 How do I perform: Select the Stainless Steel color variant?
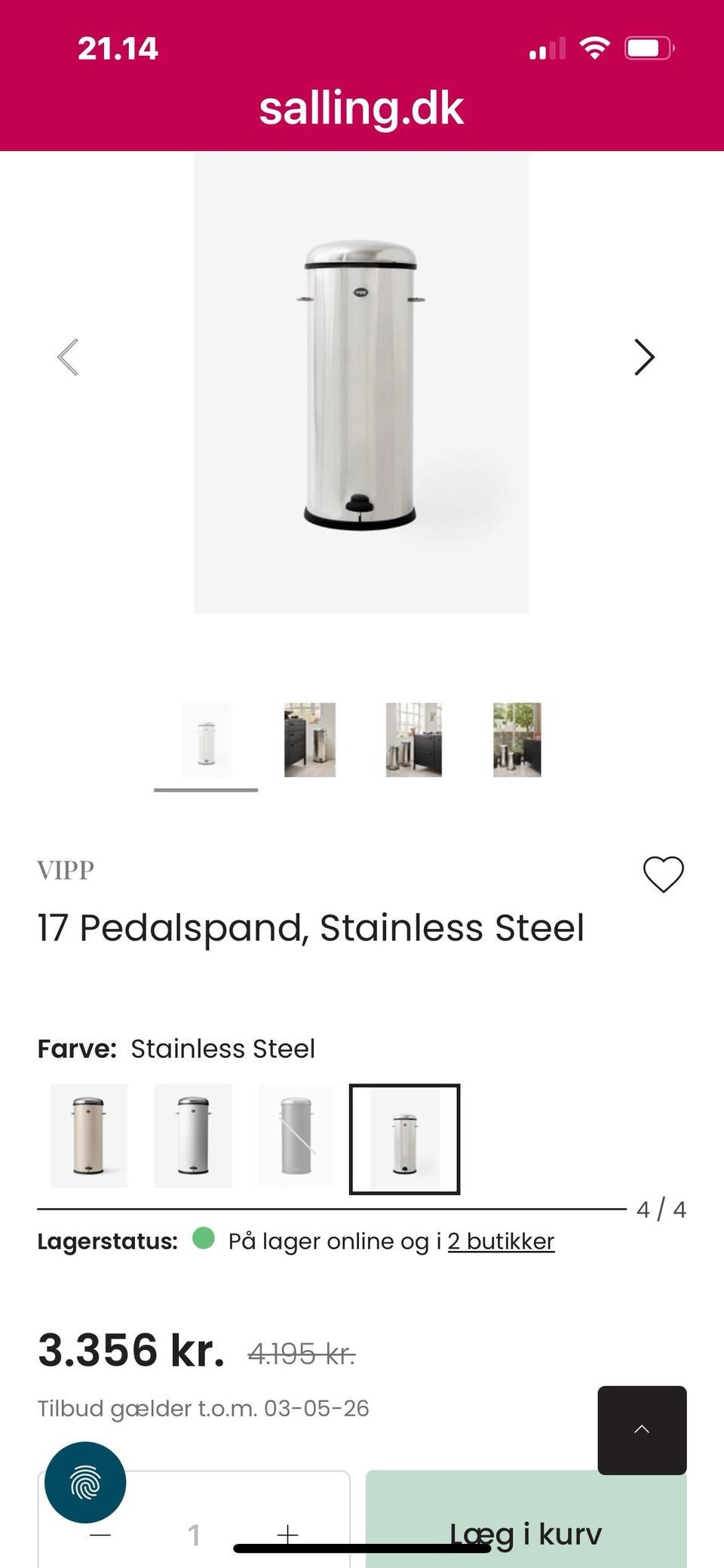[x=404, y=1139]
